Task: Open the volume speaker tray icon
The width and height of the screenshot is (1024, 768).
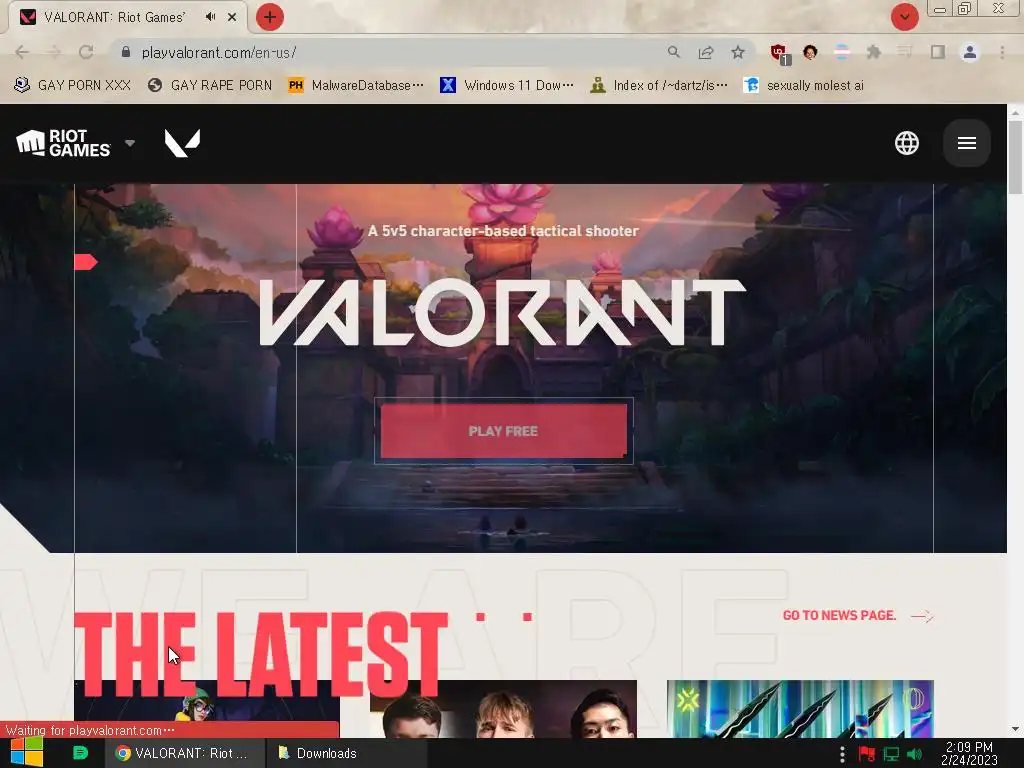Action: point(914,754)
